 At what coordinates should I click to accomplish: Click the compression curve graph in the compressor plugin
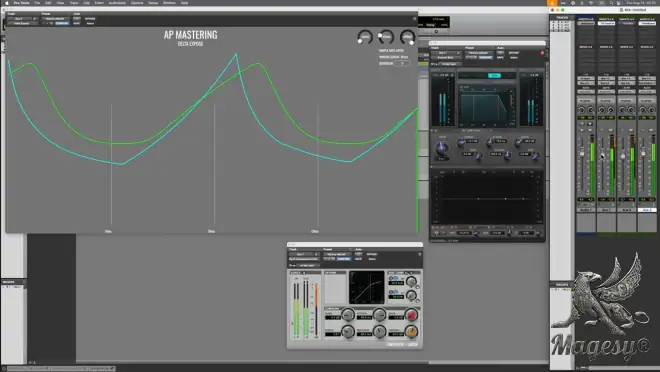click(367, 287)
